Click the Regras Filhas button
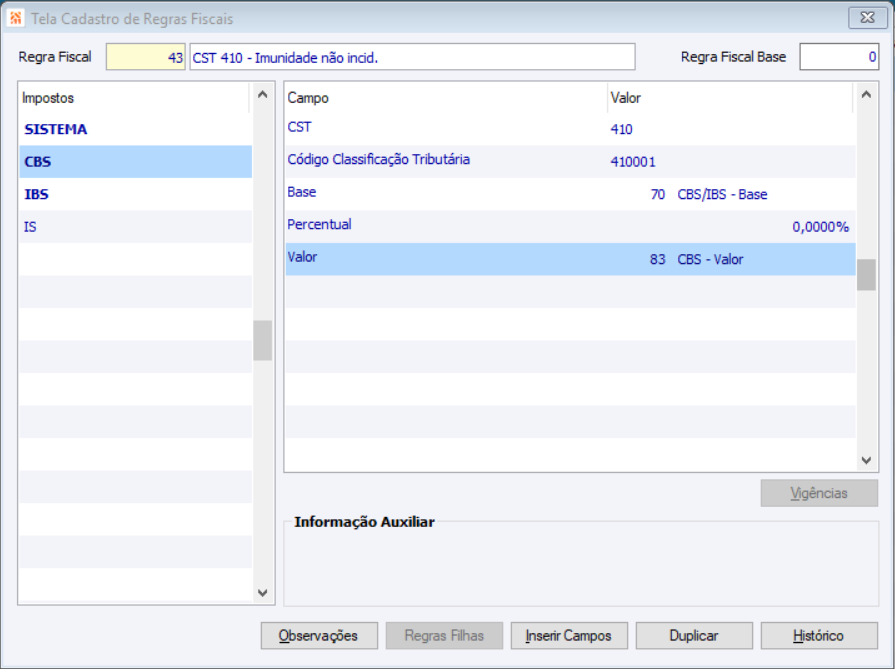The width and height of the screenshot is (895, 669). click(x=444, y=636)
